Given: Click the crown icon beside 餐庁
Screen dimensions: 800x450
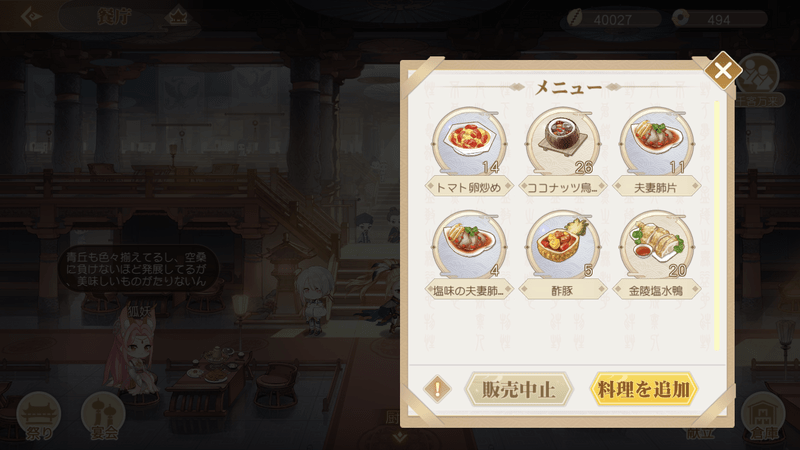Looking at the screenshot, I should tap(177, 17).
